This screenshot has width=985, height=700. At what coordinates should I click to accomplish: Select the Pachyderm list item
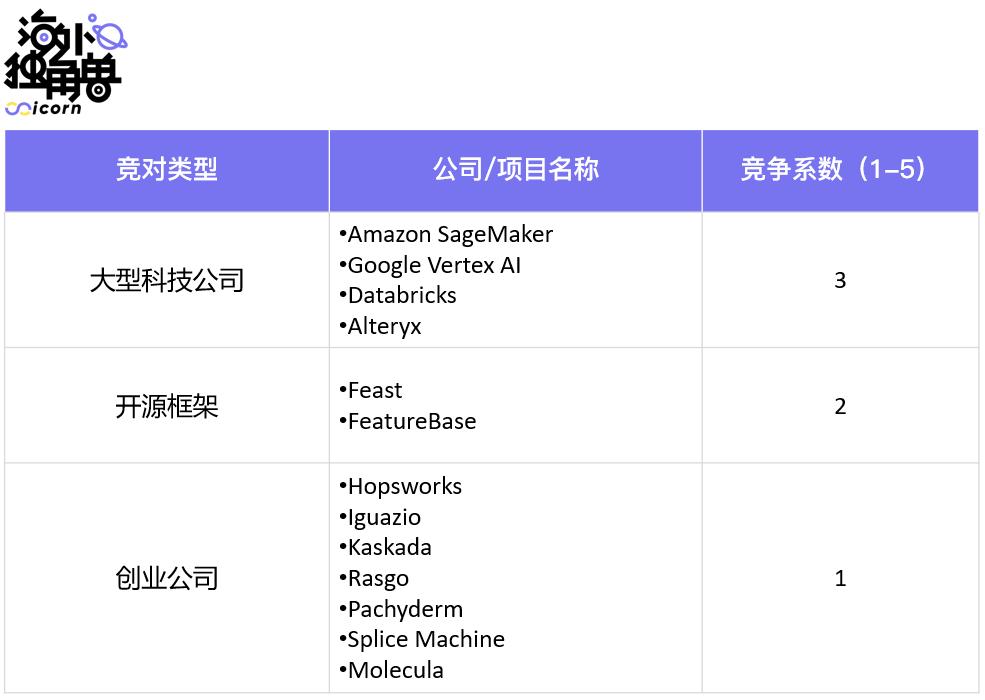click(x=405, y=609)
